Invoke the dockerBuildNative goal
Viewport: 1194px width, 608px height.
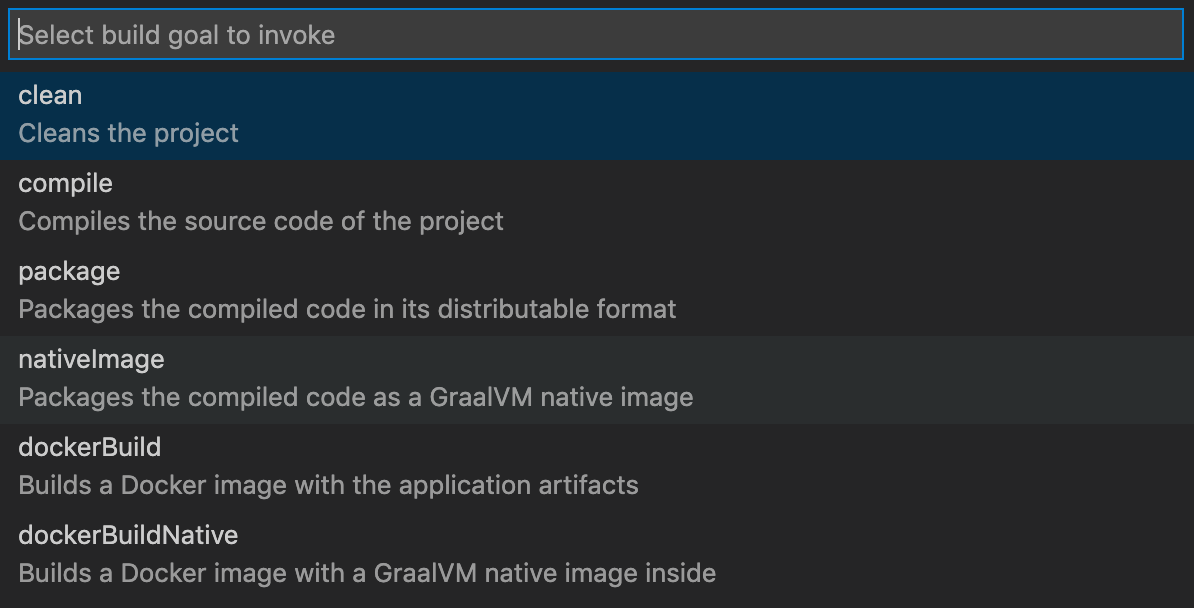(x=128, y=536)
